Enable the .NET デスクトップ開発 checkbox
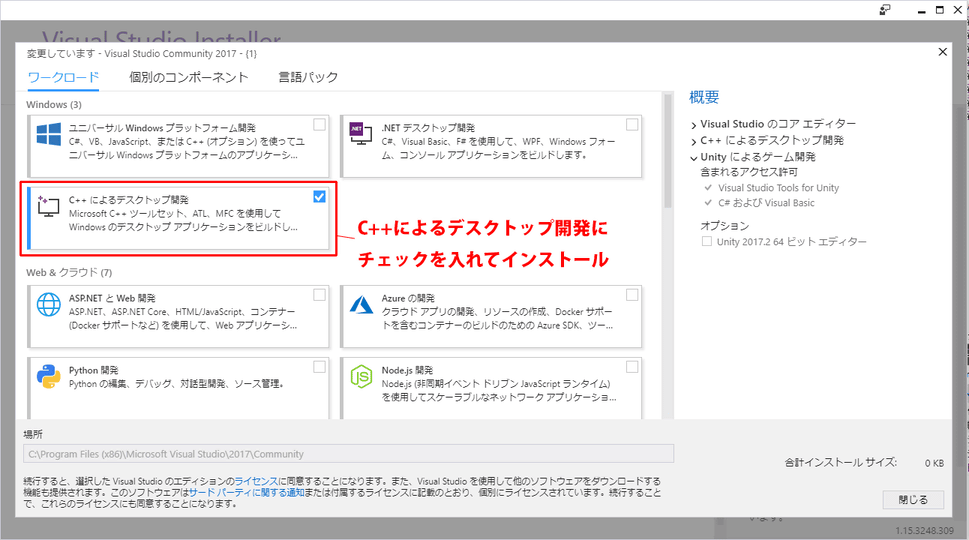The height and width of the screenshot is (540, 969). click(632, 125)
